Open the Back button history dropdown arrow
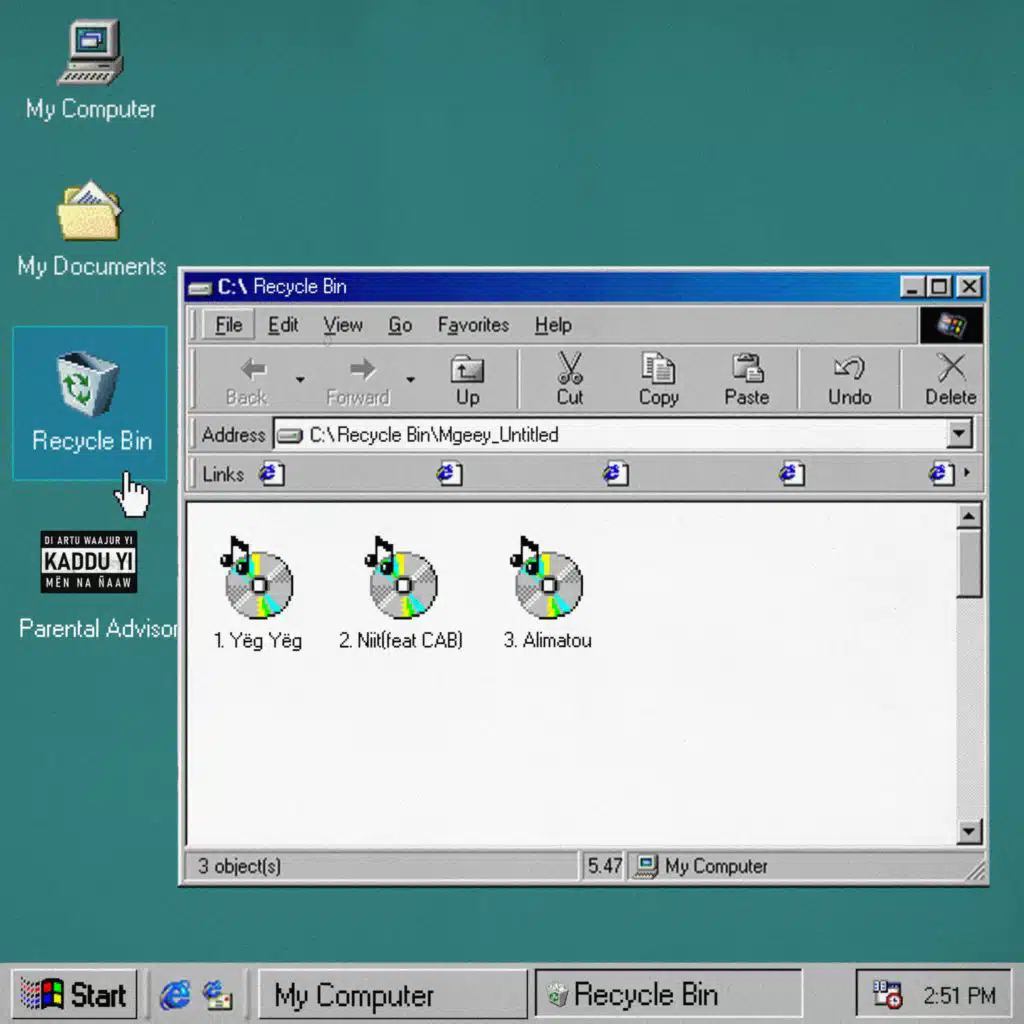This screenshot has width=1024, height=1024. [x=299, y=379]
